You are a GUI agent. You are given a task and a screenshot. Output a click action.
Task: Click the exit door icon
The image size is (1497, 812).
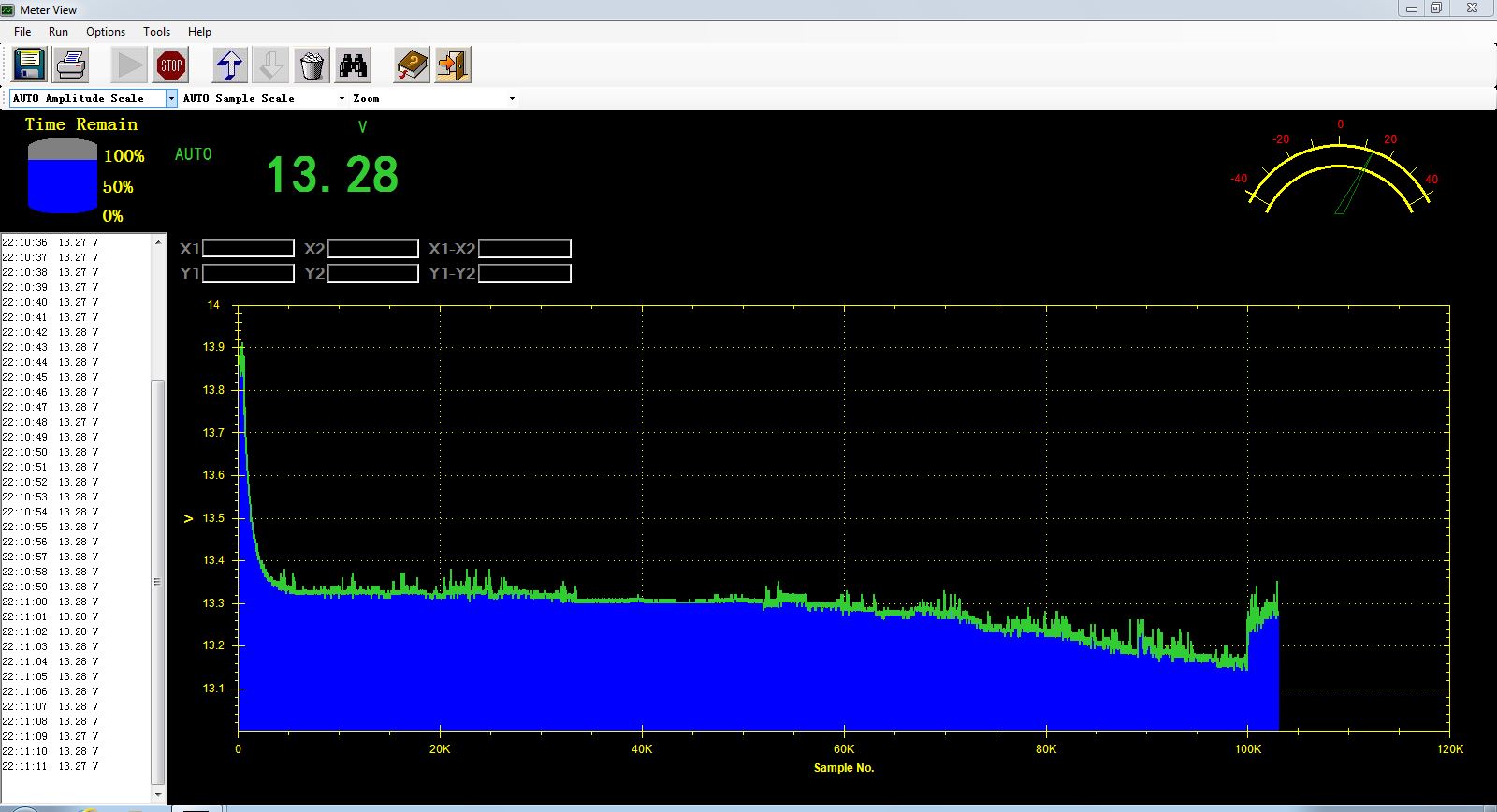coord(453,65)
